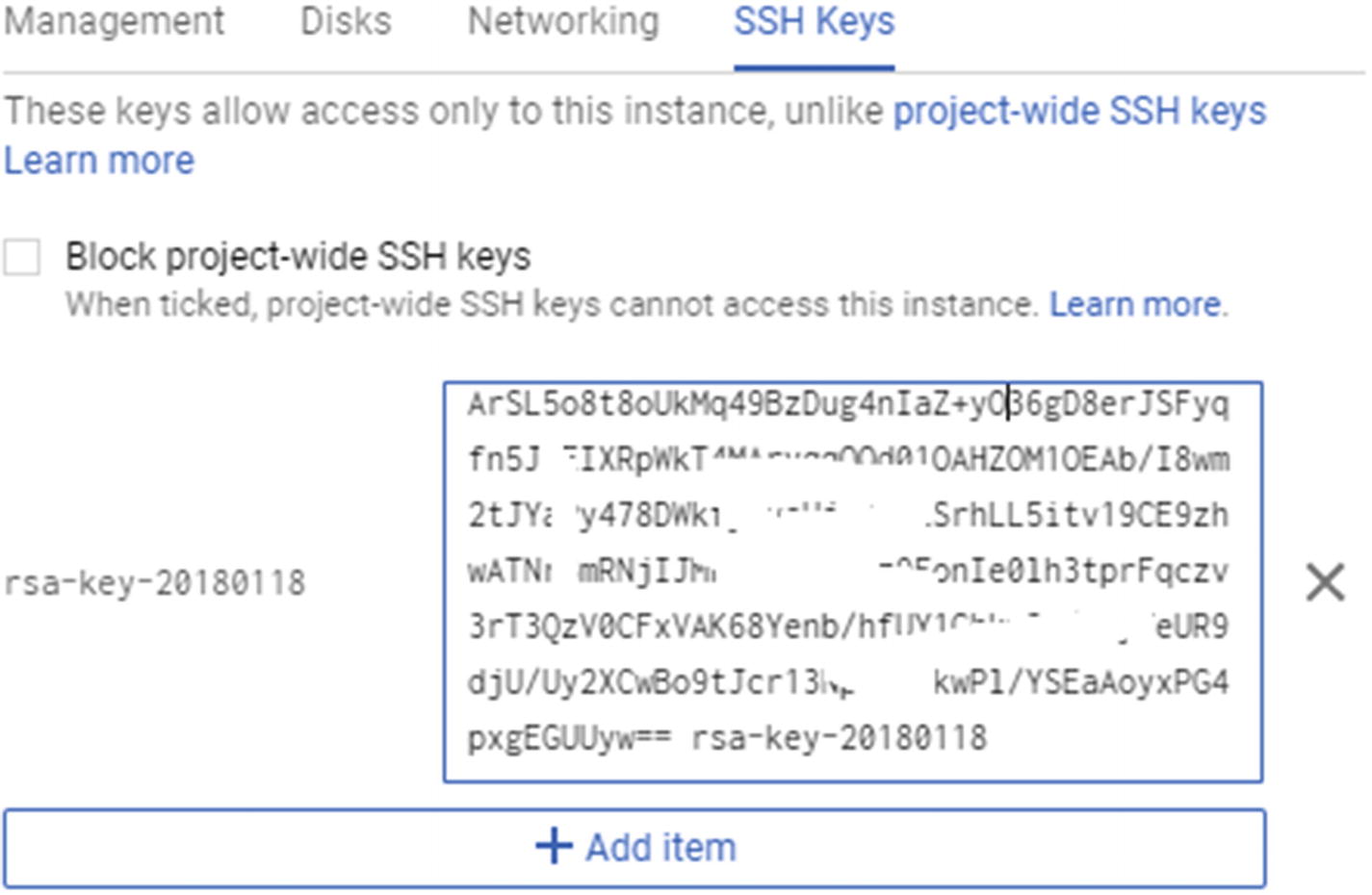1372x895 pixels.
Task: Follow Learn more link after 'When ticked' hint
Action: pos(1136,305)
